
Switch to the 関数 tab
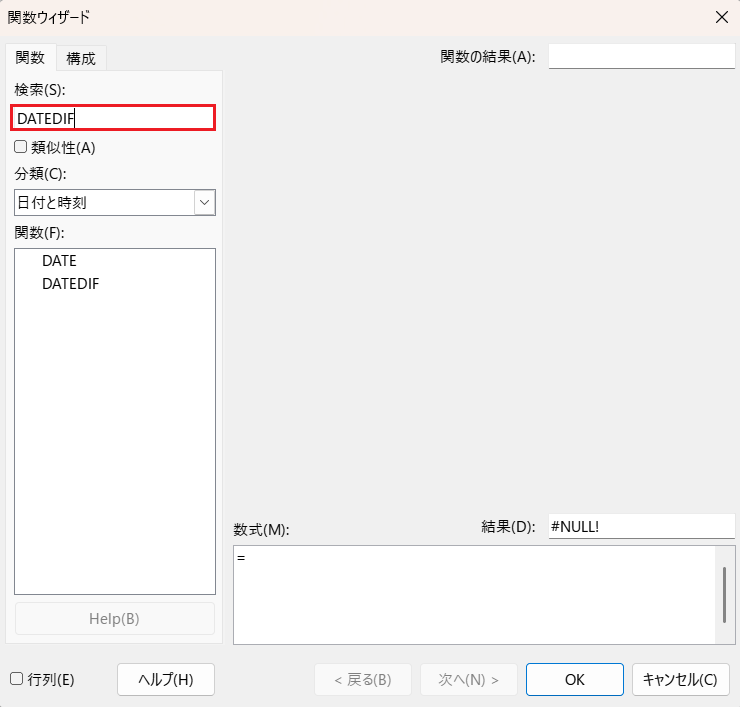[30, 58]
